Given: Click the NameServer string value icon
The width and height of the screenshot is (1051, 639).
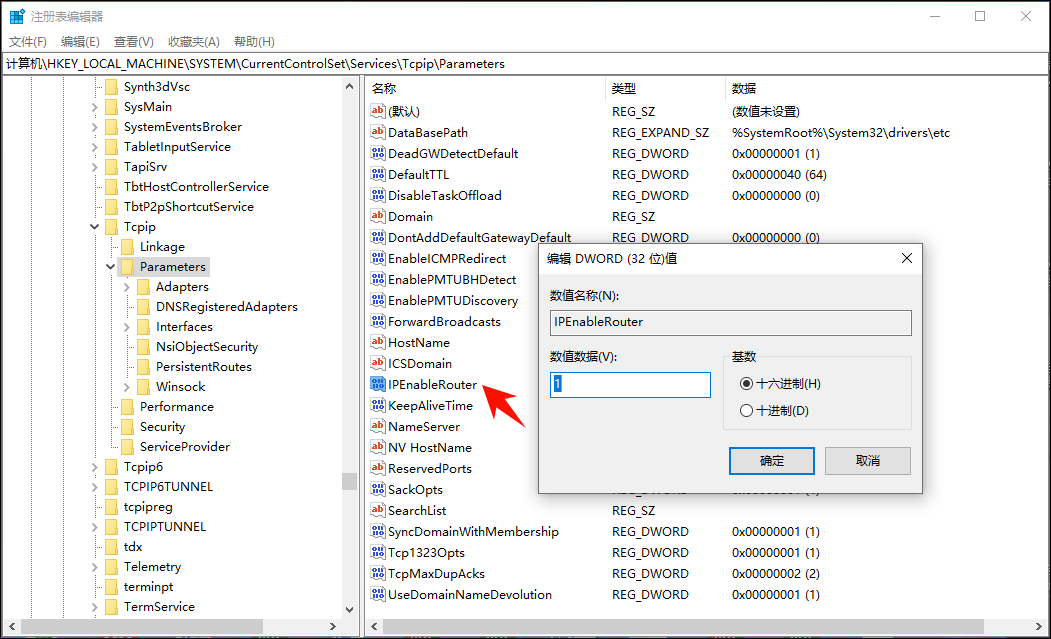Looking at the screenshot, I should point(378,426).
